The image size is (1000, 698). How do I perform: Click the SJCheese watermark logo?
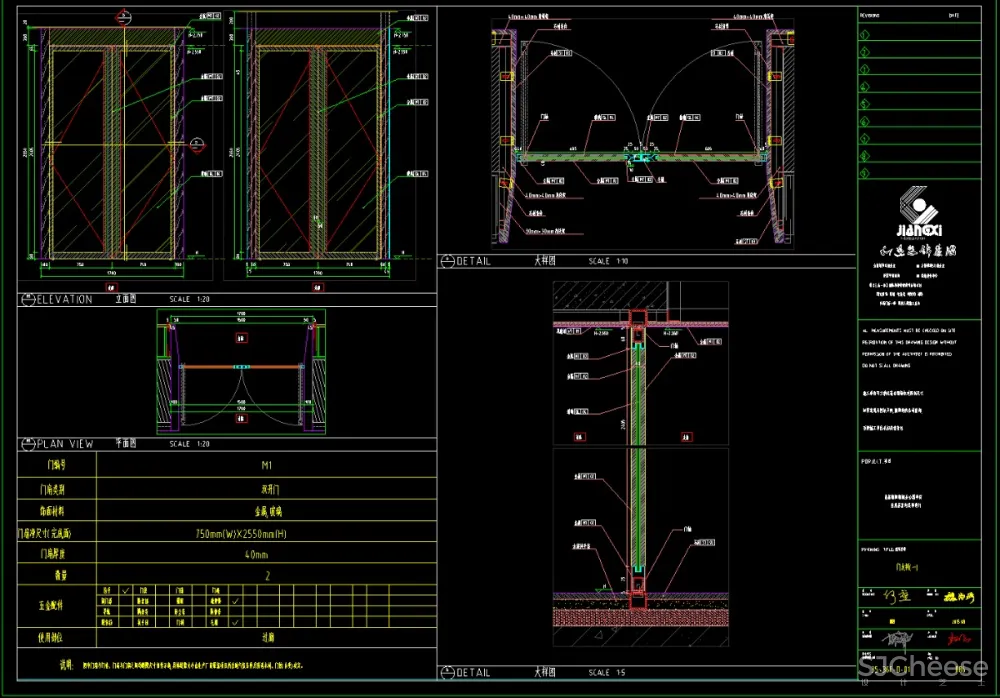coord(921,668)
